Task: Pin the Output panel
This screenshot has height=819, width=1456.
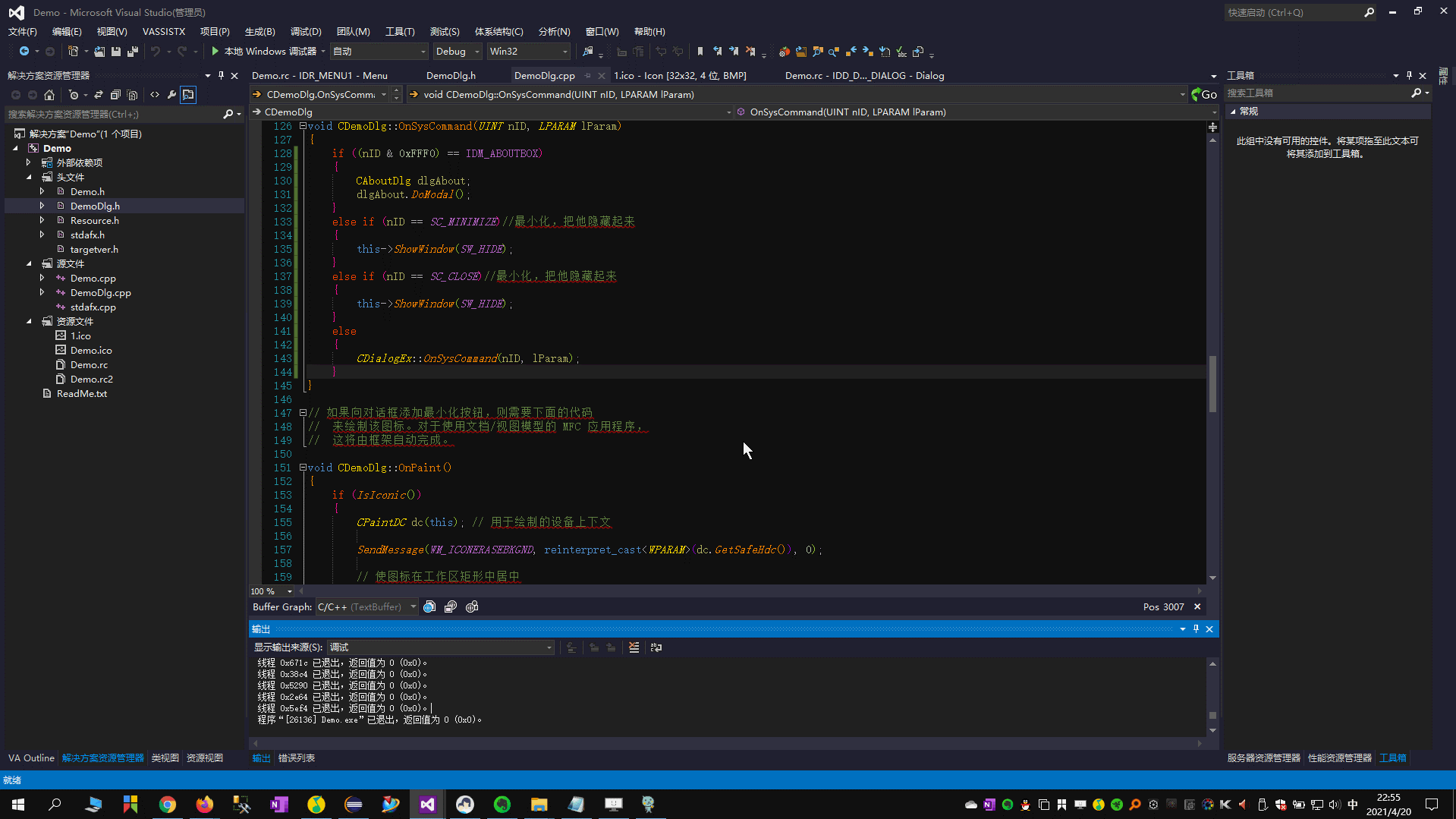Action: tap(1196, 629)
